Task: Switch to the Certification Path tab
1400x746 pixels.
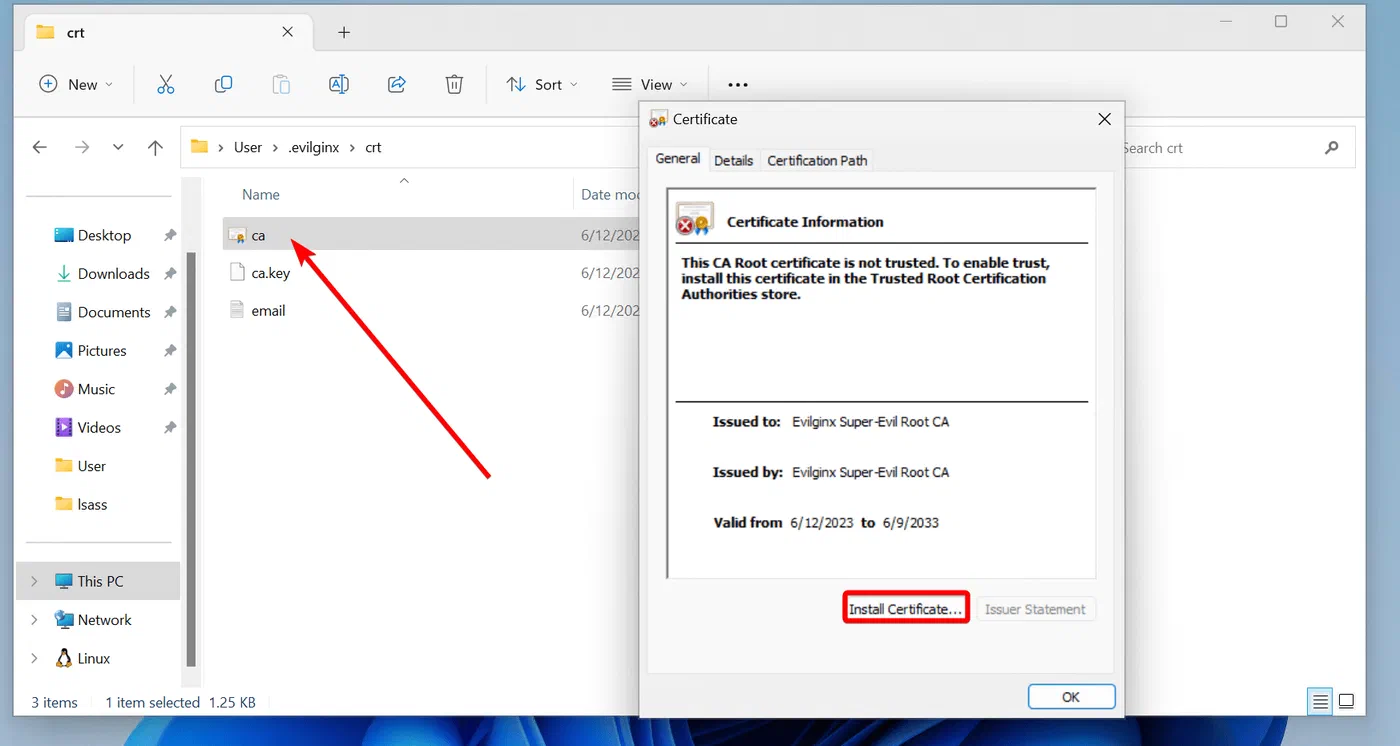Action: click(817, 160)
